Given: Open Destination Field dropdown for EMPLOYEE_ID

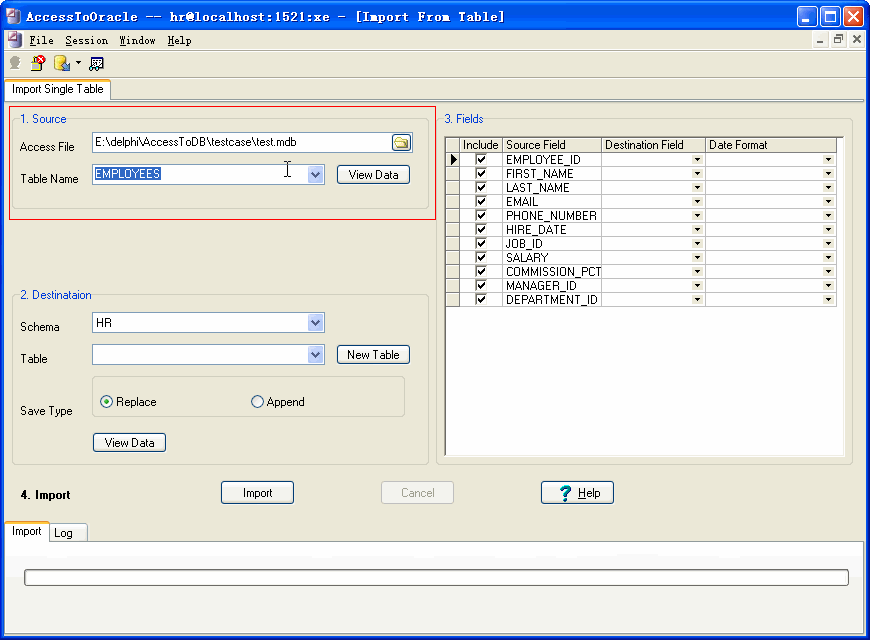Looking at the screenshot, I should coord(697,160).
